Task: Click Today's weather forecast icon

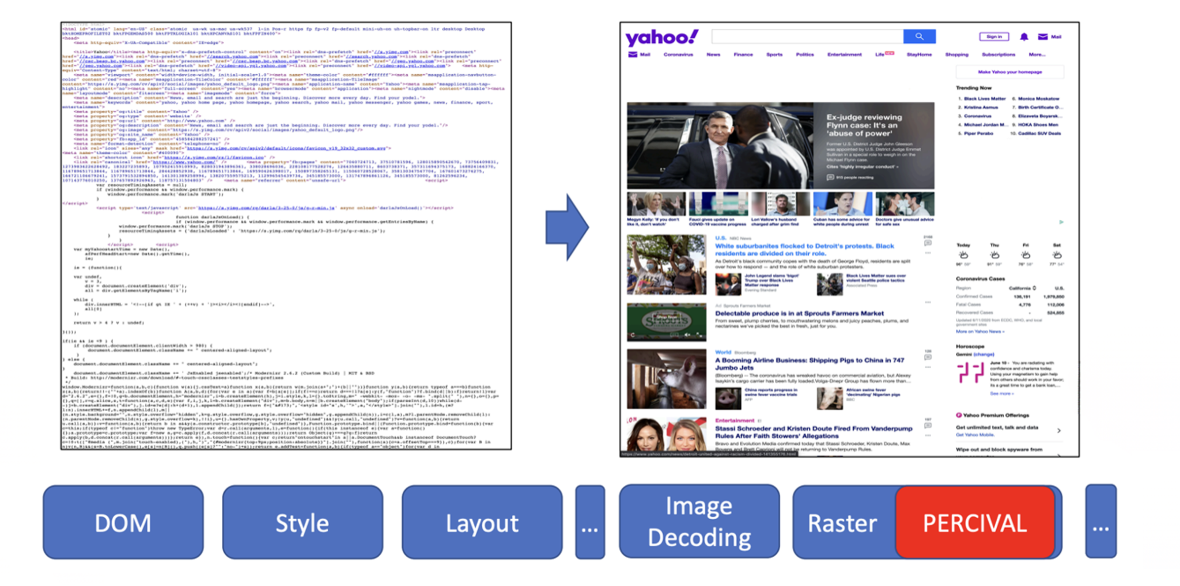Action: 965,255
